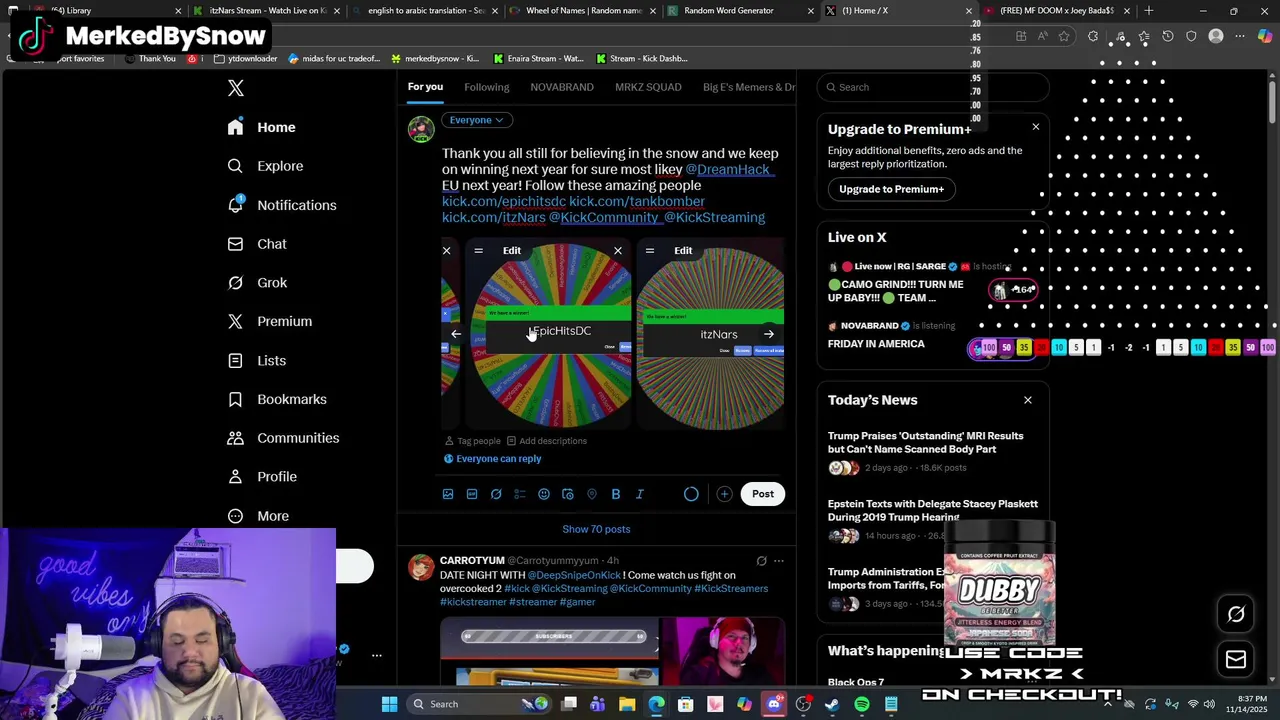
Task: Open Steam from the taskbar
Action: click(x=833, y=704)
